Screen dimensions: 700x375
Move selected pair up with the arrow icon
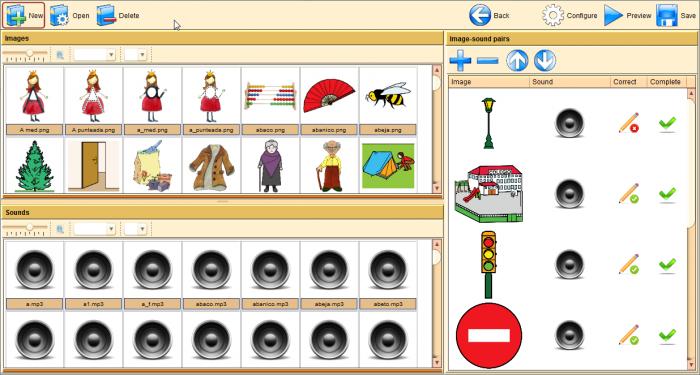[517, 61]
